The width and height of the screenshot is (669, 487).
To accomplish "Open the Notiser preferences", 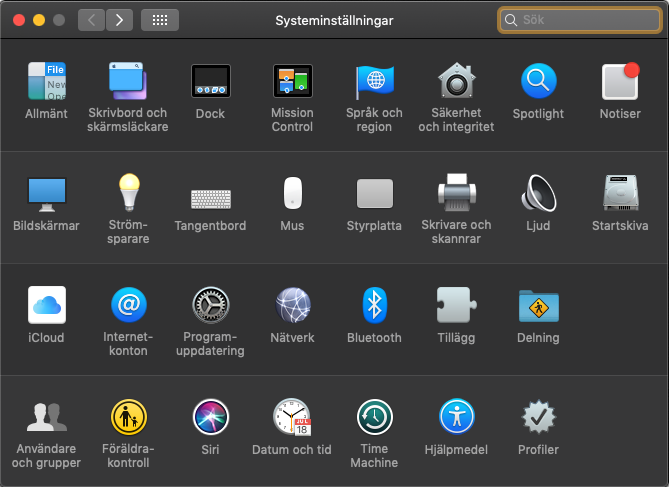I will 620,81.
